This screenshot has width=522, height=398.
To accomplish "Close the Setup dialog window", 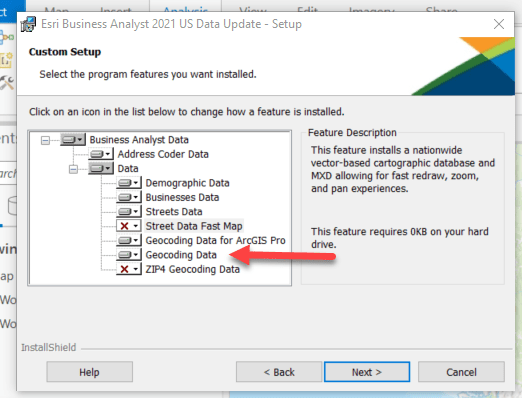I will 499,24.
